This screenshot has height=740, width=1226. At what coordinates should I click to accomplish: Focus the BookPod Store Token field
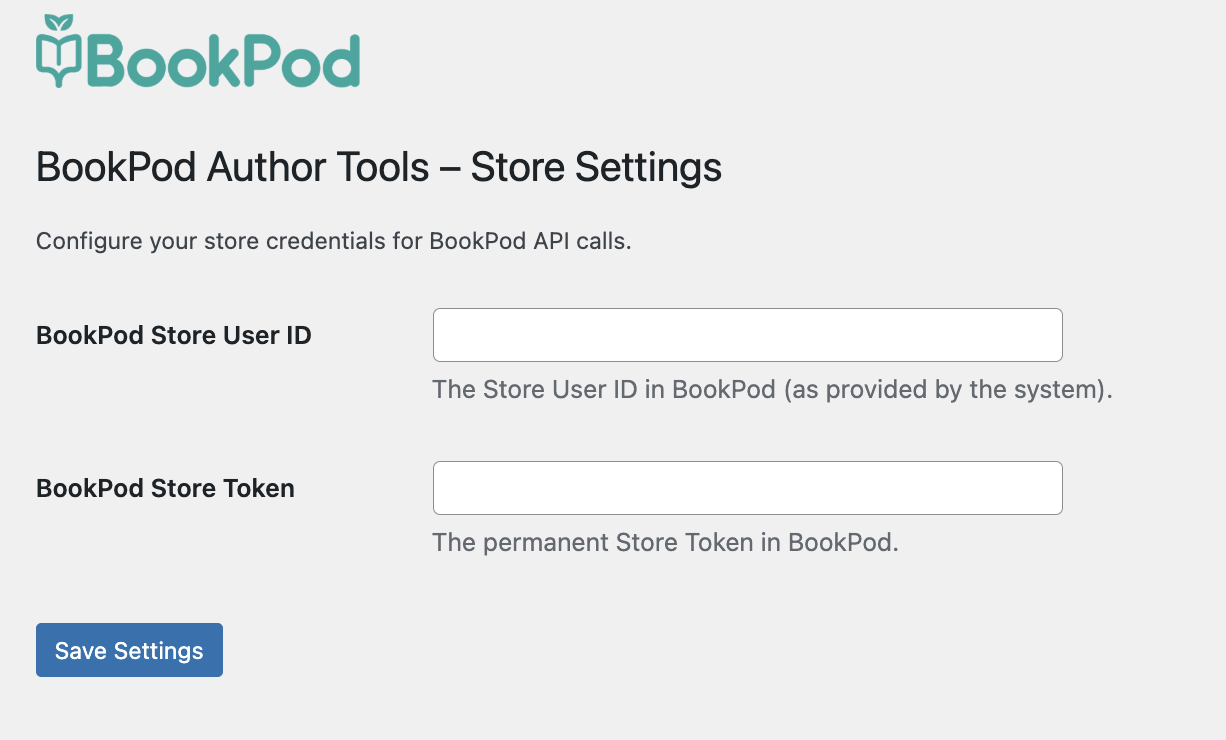tap(747, 488)
